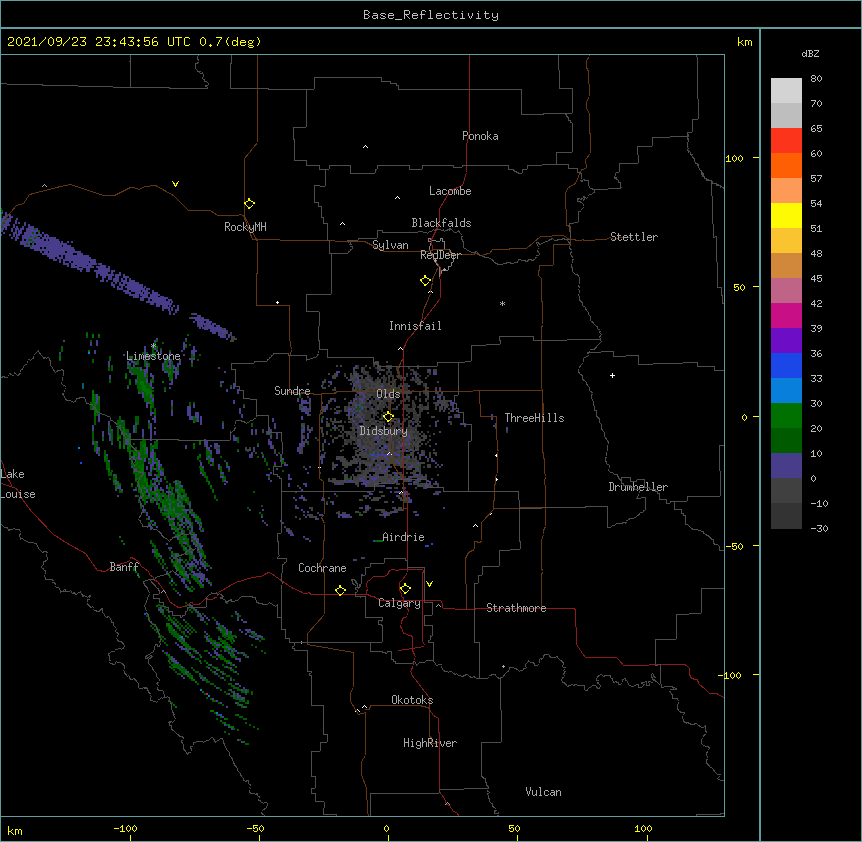Click the Lake Louise label
Screen dimensions: 862x842
coord(18,484)
